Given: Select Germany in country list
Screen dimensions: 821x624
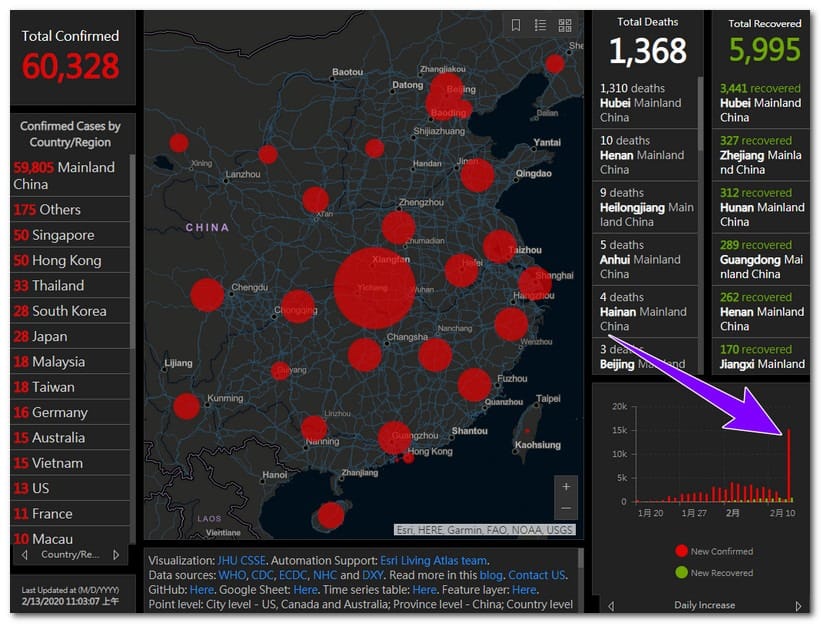Looking at the screenshot, I should pos(70,413).
